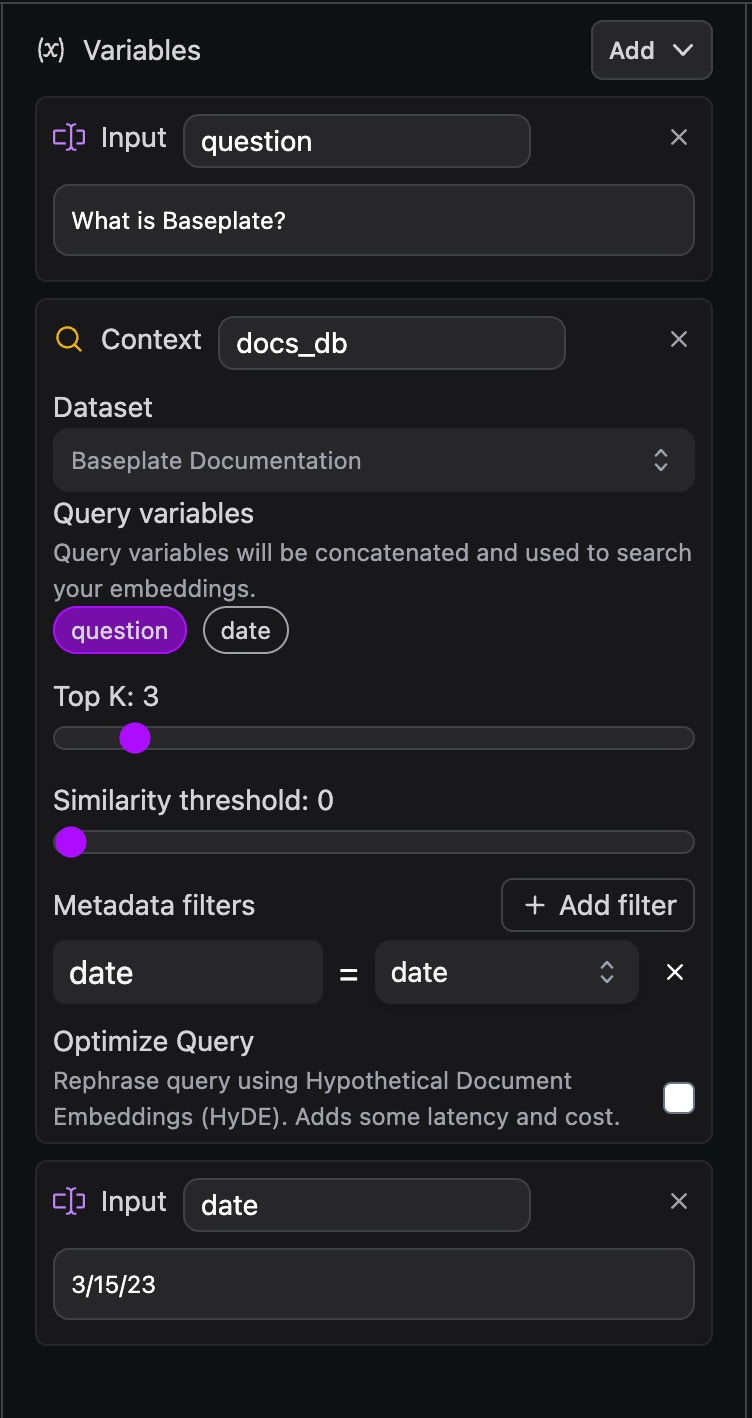The height and width of the screenshot is (1418, 752).
Task: Open the Add variable dropdown
Action: pos(651,50)
